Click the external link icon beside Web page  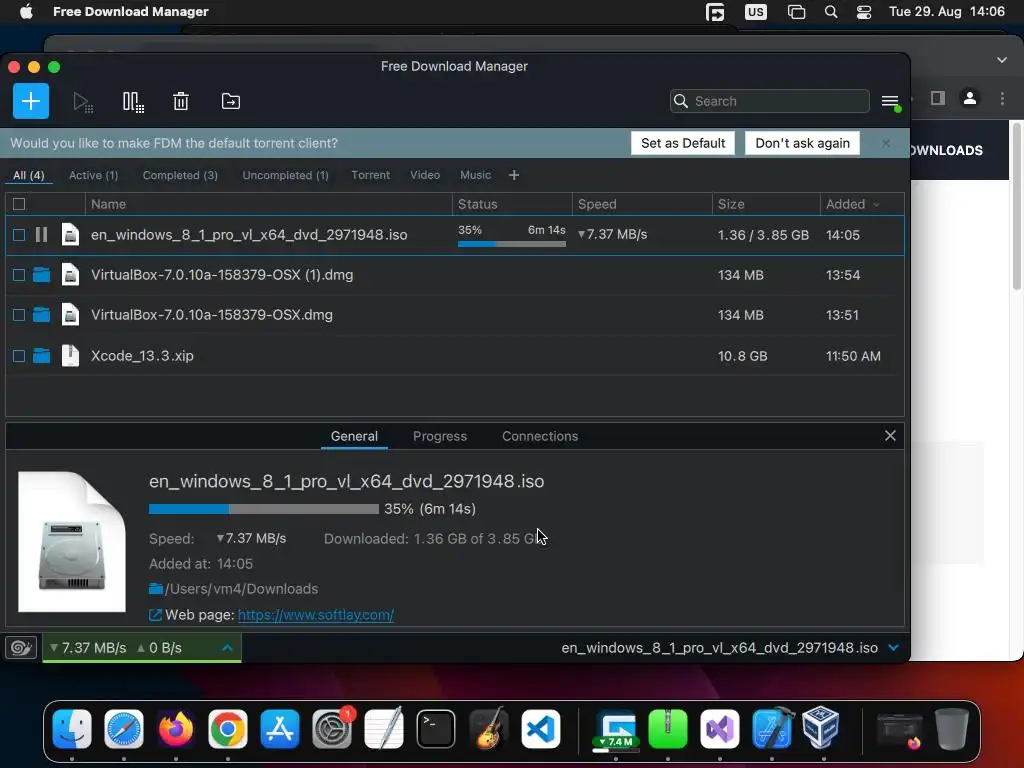(155, 615)
